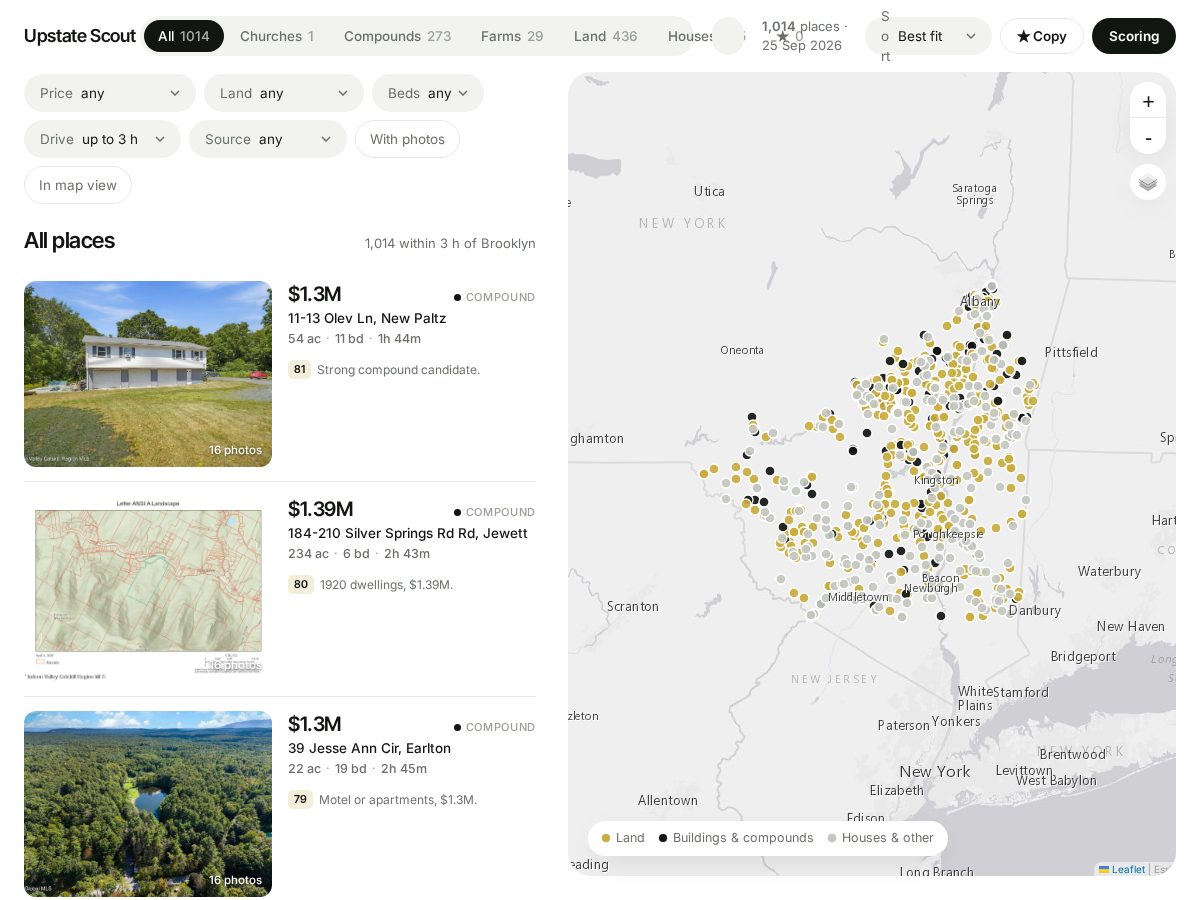The width and height of the screenshot is (1200, 900).
Task: Toggle the In map view filter
Action: coord(78,185)
